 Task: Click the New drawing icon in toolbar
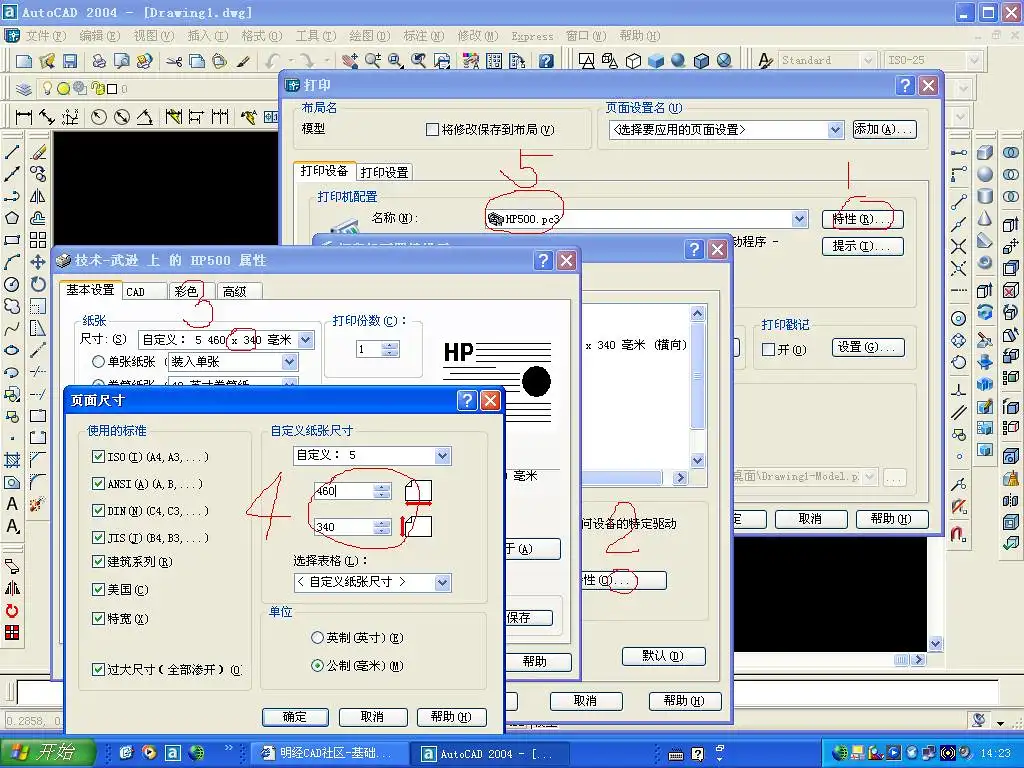(24, 61)
